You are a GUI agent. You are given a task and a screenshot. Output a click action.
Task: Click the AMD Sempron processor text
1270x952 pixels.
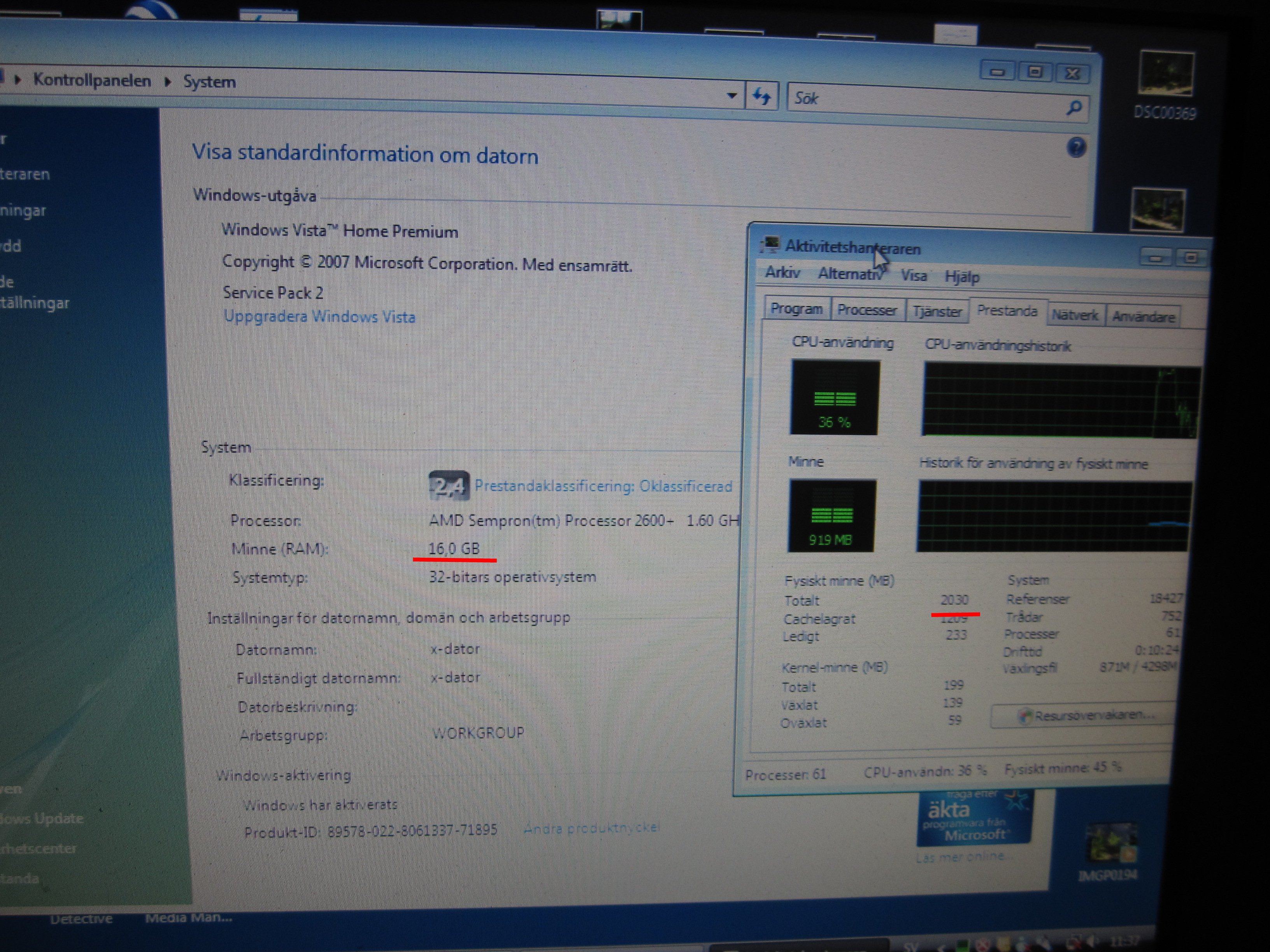[x=583, y=520]
